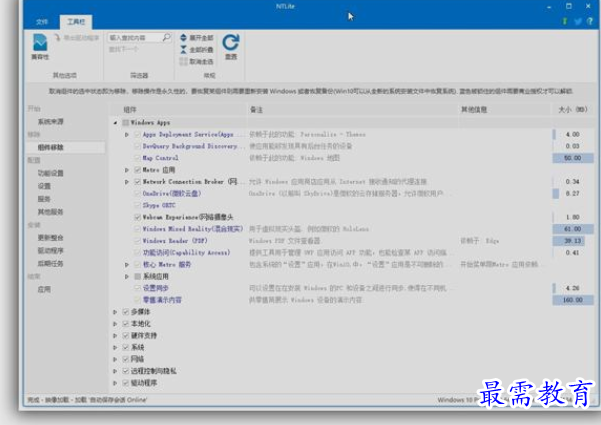Open 应用 page in the sidebar
Screen dimensions: 601x425
pos(44,289)
